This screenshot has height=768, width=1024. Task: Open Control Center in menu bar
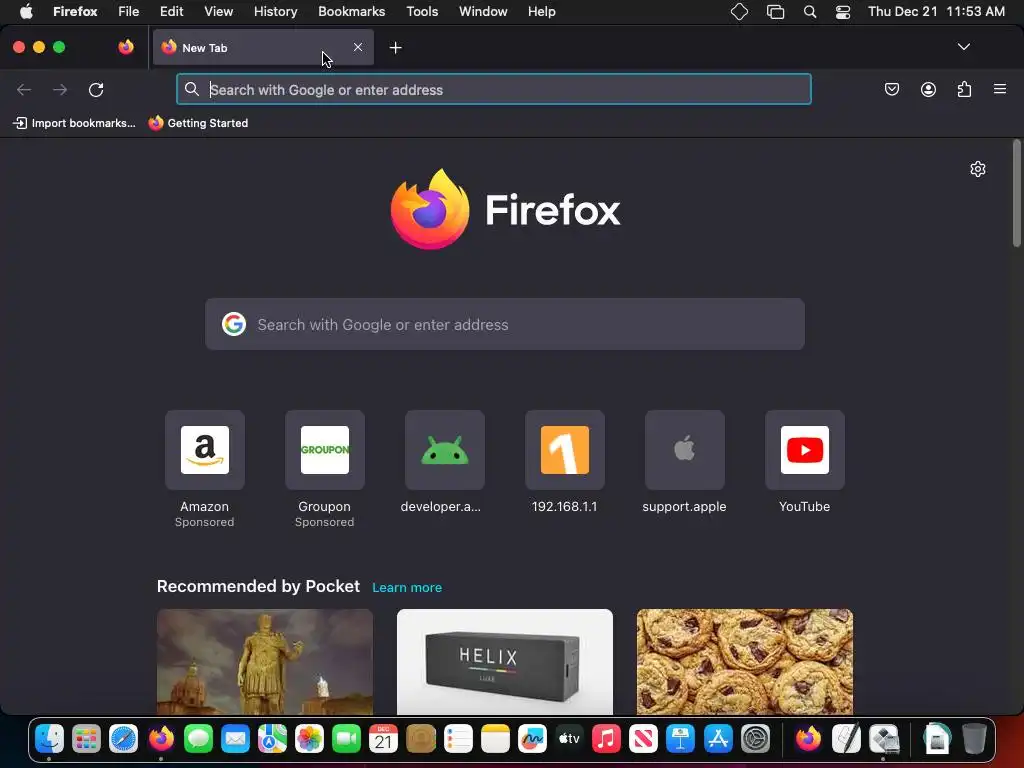pyautogui.click(x=843, y=12)
